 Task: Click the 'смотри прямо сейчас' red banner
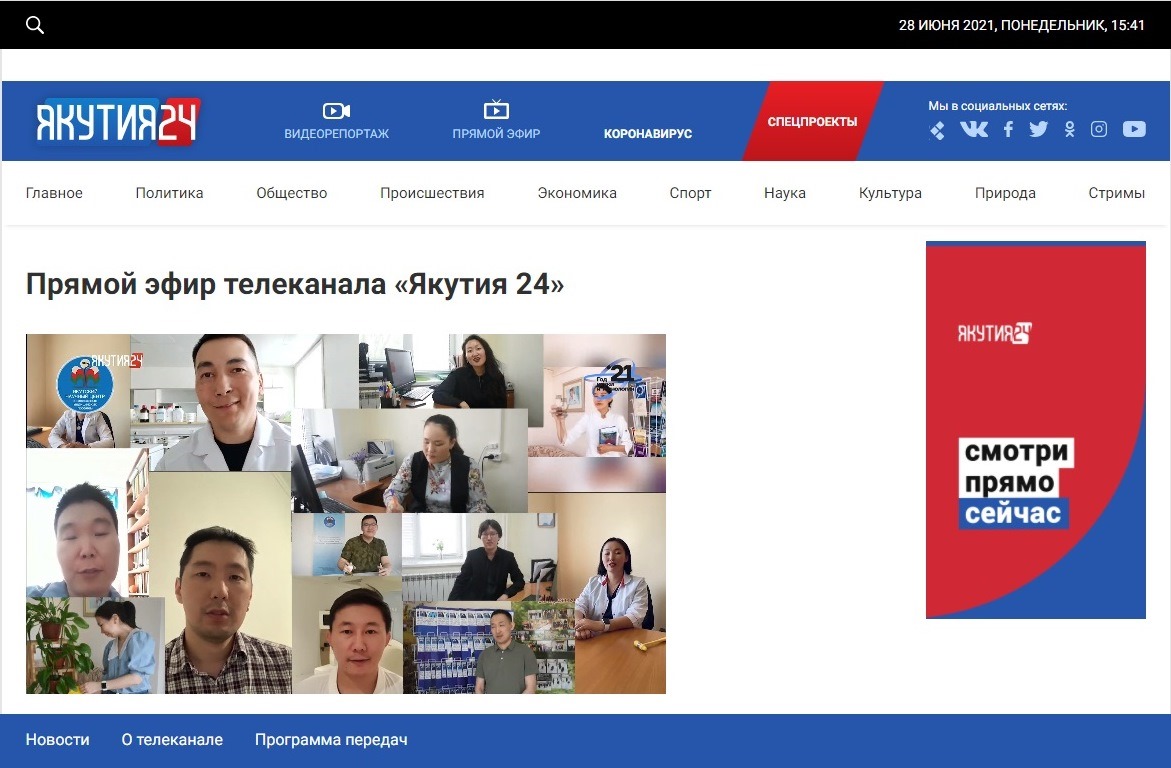pyautogui.click(x=1036, y=430)
